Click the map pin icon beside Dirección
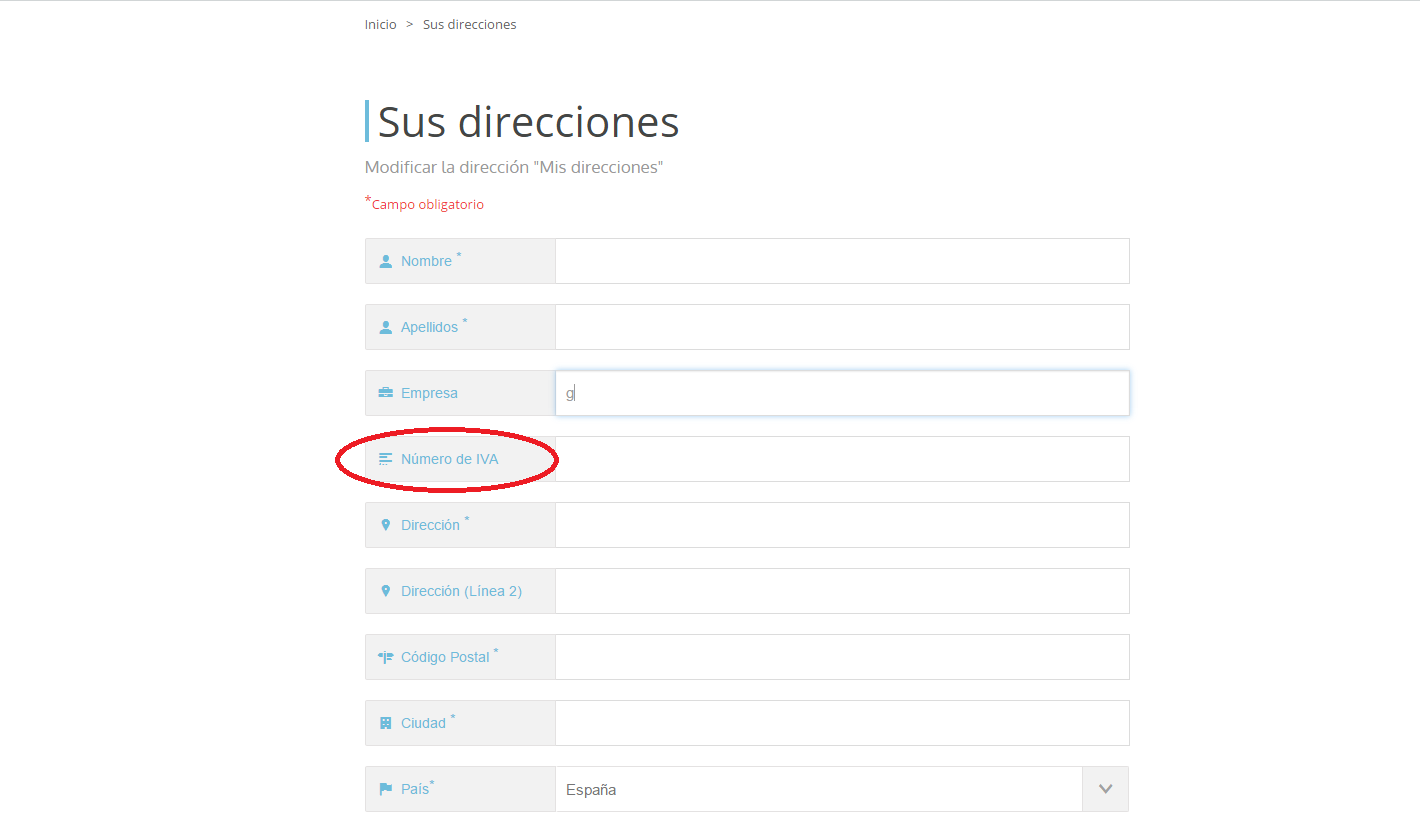This screenshot has width=1420, height=830. pos(386,525)
